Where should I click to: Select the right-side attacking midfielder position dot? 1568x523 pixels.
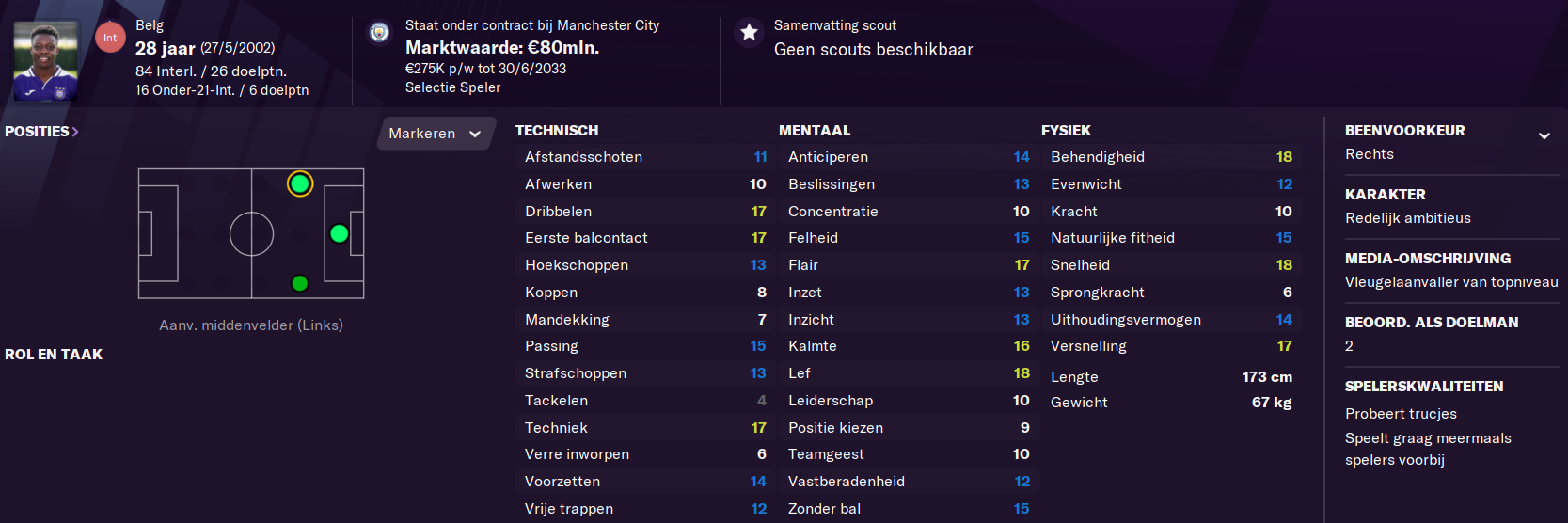point(300,283)
